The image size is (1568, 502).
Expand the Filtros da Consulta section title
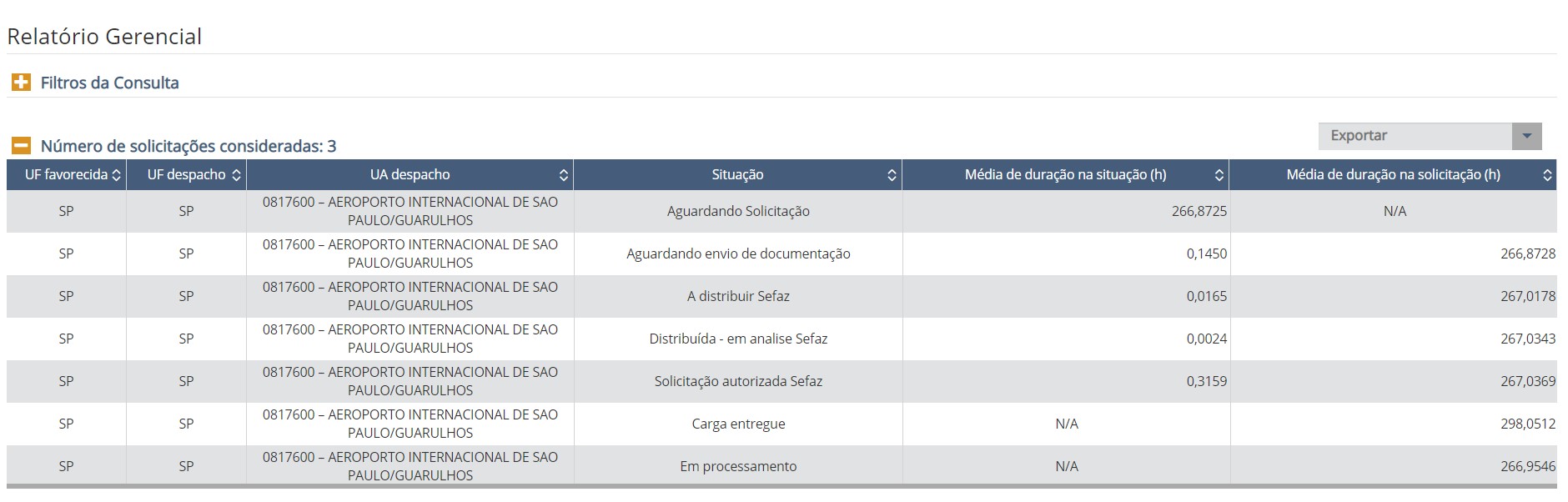coord(109,83)
